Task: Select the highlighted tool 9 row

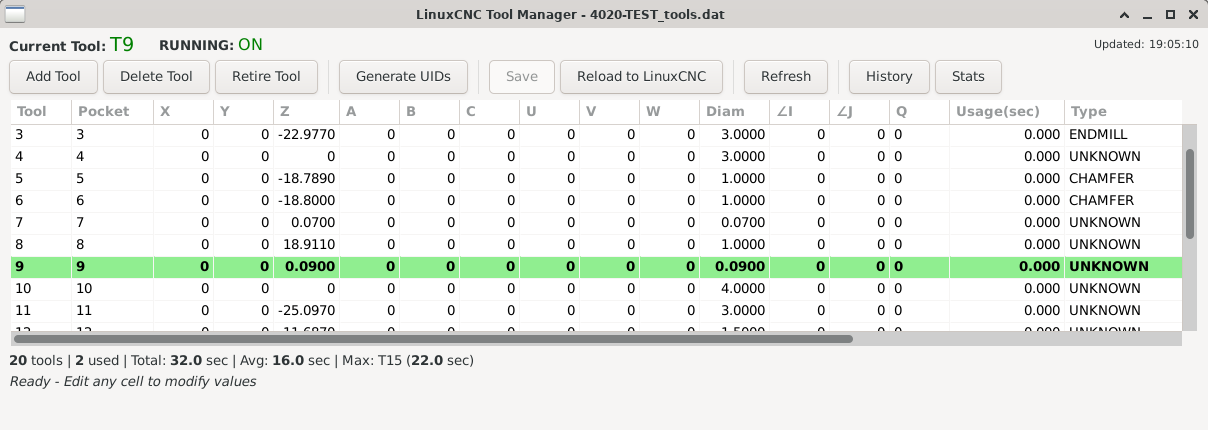Action: tap(500, 266)
